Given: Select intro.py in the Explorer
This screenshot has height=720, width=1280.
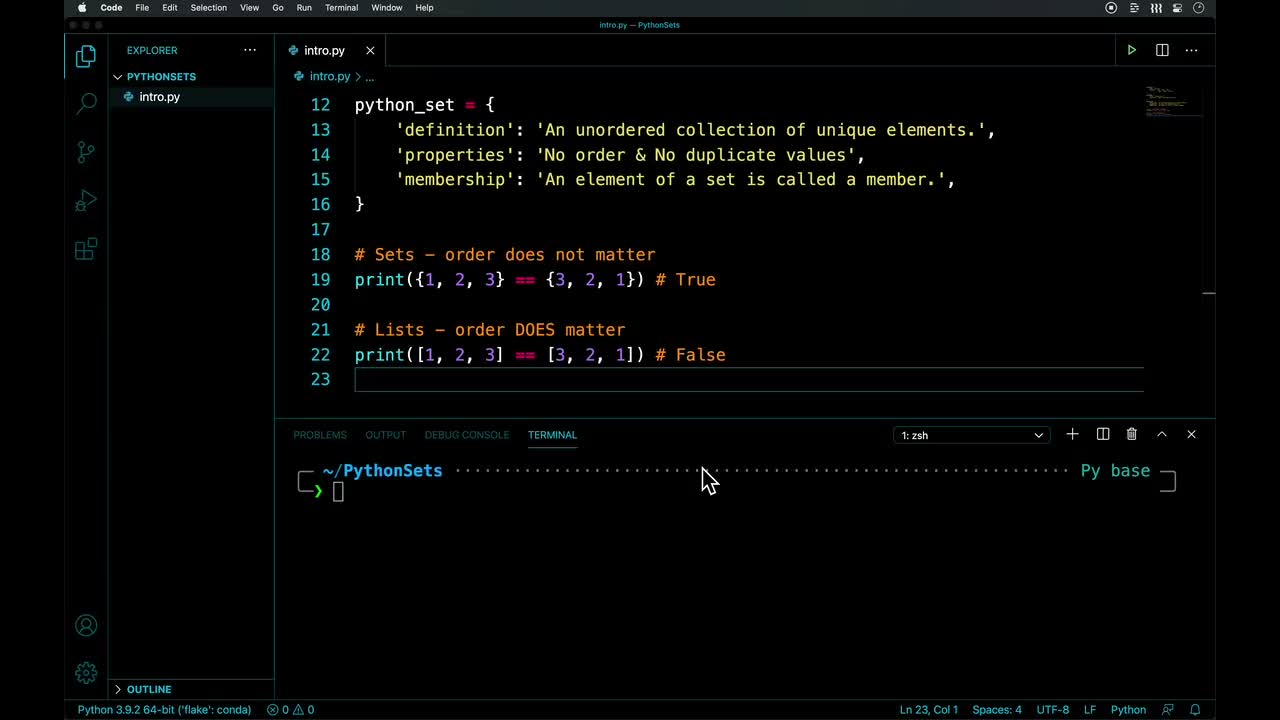Looking at the screenshot, I should coord(159,97).
